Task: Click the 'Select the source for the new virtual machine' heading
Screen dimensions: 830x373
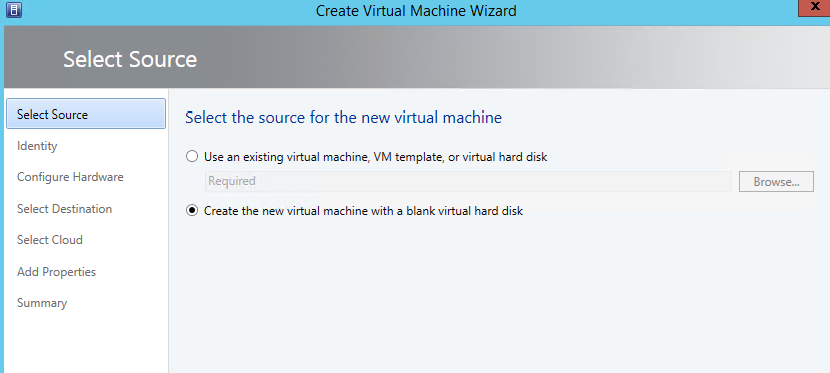Action: [344, 117]
